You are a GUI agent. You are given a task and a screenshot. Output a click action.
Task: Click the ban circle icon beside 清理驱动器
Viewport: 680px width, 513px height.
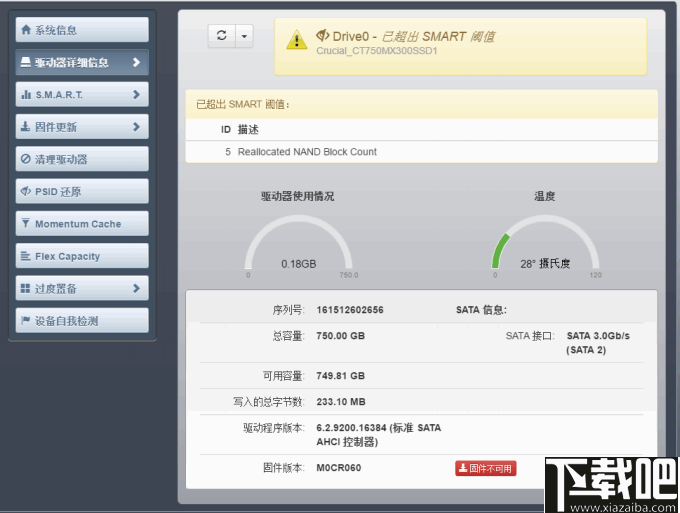(x=26, y=159)
